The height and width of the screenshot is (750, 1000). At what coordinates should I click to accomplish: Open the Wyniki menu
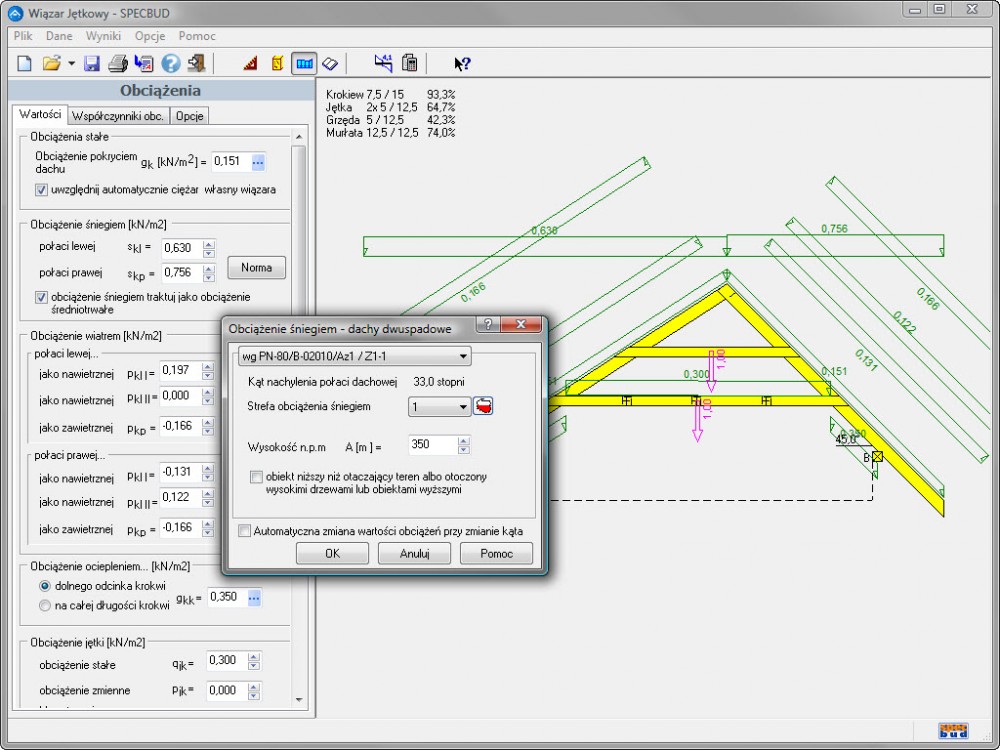tap(103, 35)
